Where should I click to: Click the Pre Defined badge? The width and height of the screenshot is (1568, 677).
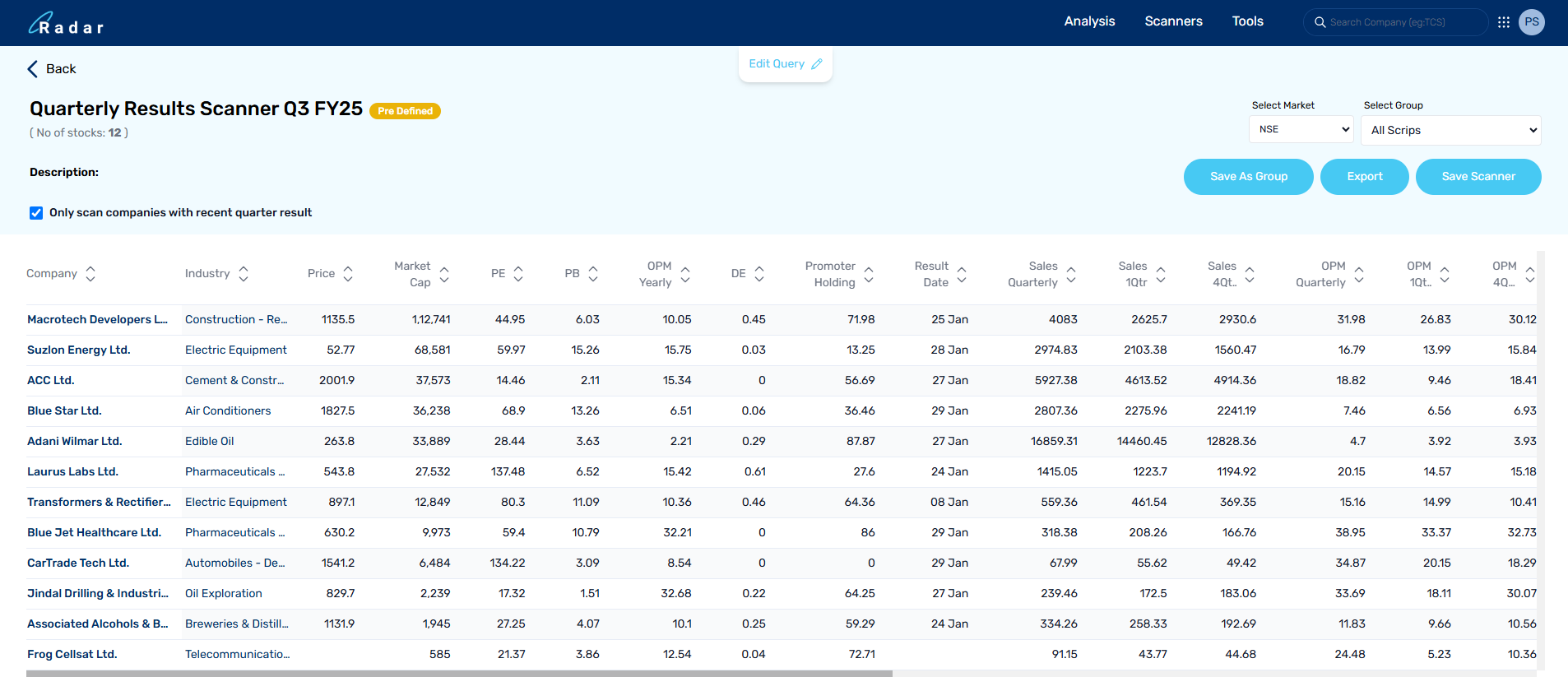405,111
